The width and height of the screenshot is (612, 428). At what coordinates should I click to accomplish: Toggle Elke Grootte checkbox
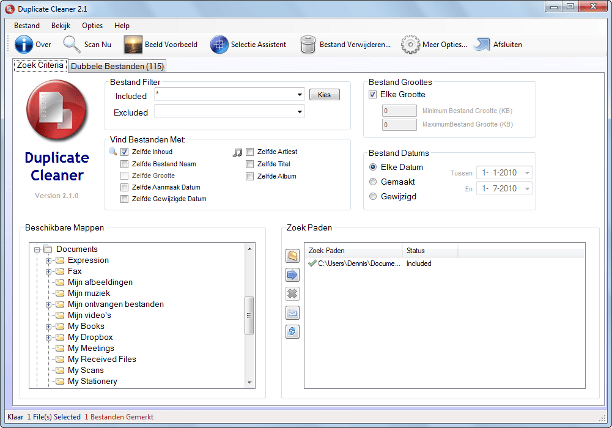coord(373,94)
